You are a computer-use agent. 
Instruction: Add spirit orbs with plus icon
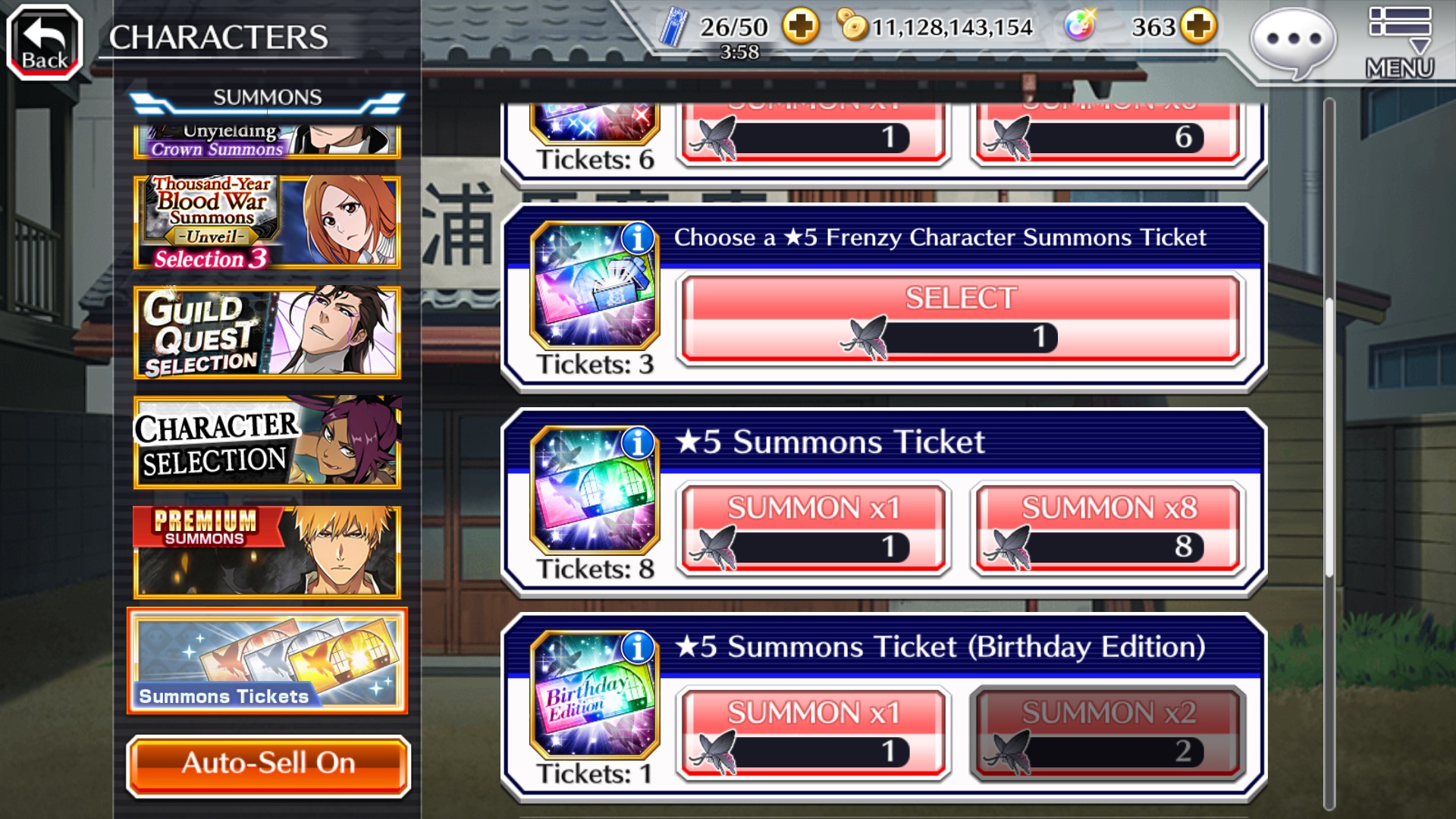click(1198, 27)
